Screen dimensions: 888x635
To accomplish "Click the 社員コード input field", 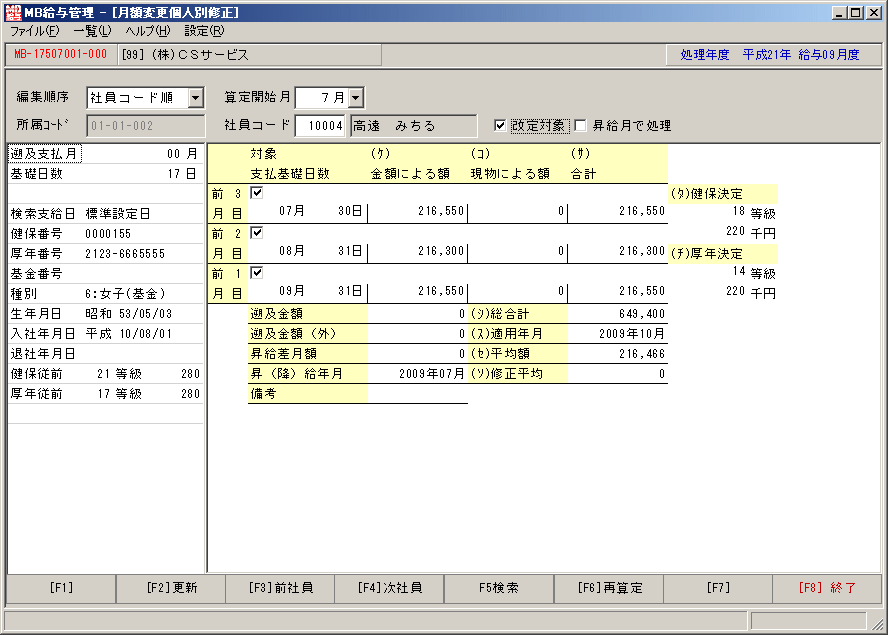I will 320,126.
